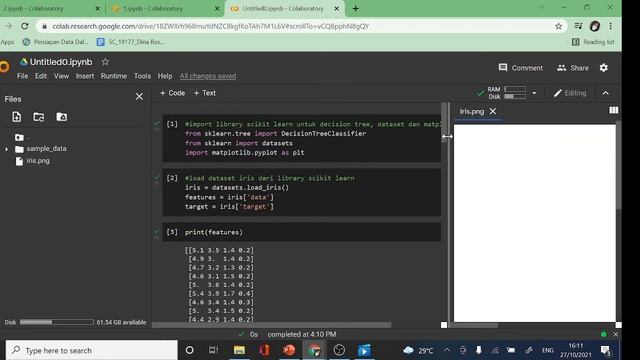
Task: Click the Untitled0.ipynb notebook title
Action: (x=61, y=62)
